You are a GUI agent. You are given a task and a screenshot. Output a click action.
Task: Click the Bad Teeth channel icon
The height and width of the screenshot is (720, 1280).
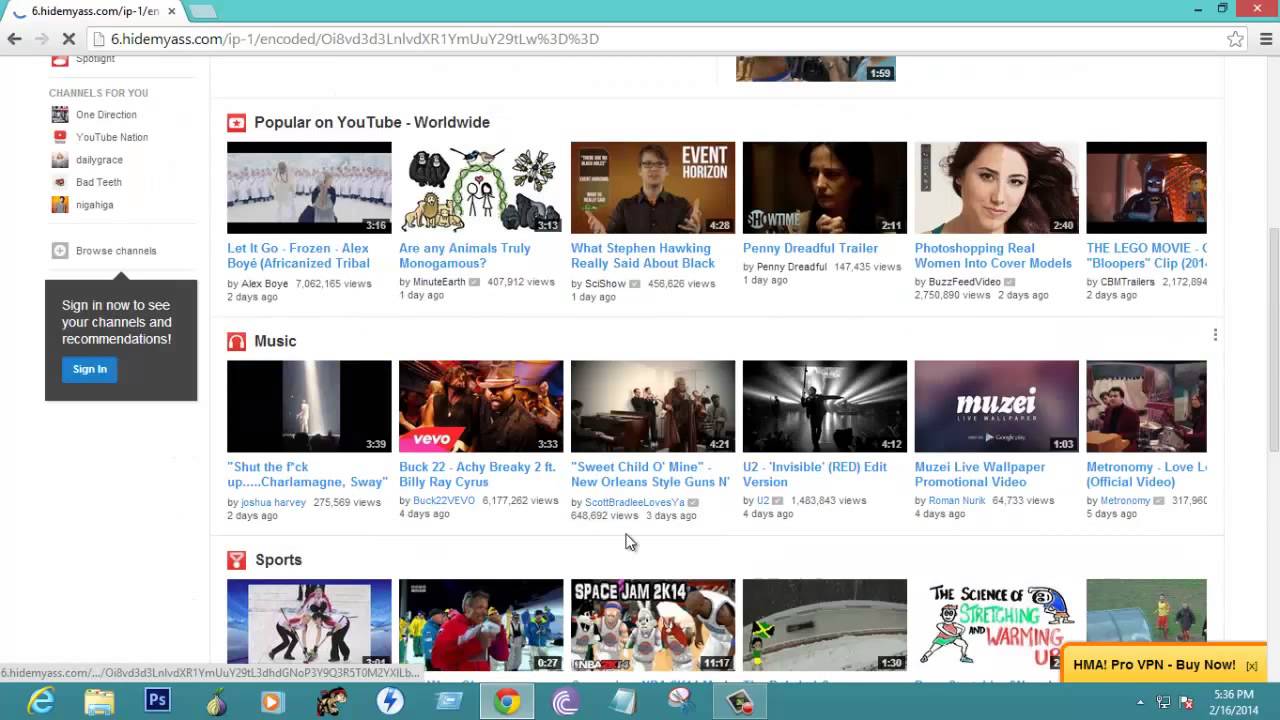(60, 182)
